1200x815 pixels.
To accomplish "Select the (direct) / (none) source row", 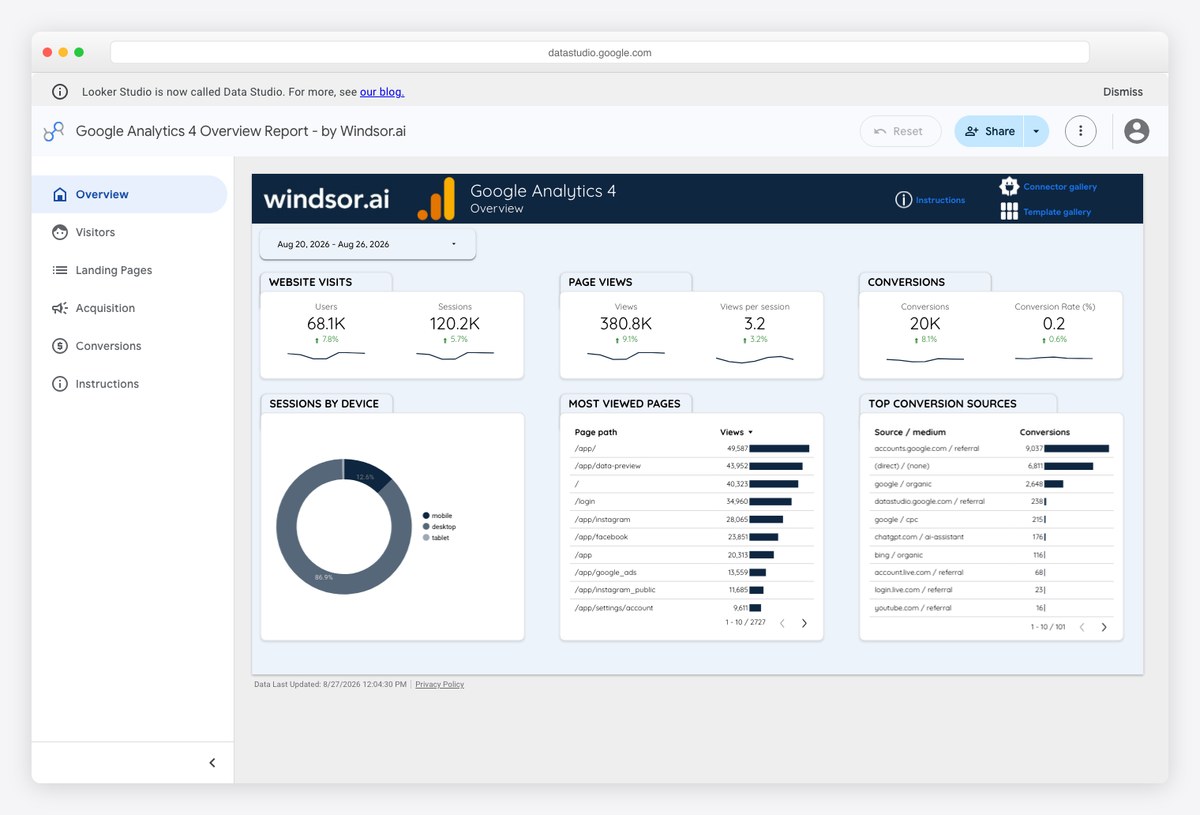I will (x=992, y=466).
